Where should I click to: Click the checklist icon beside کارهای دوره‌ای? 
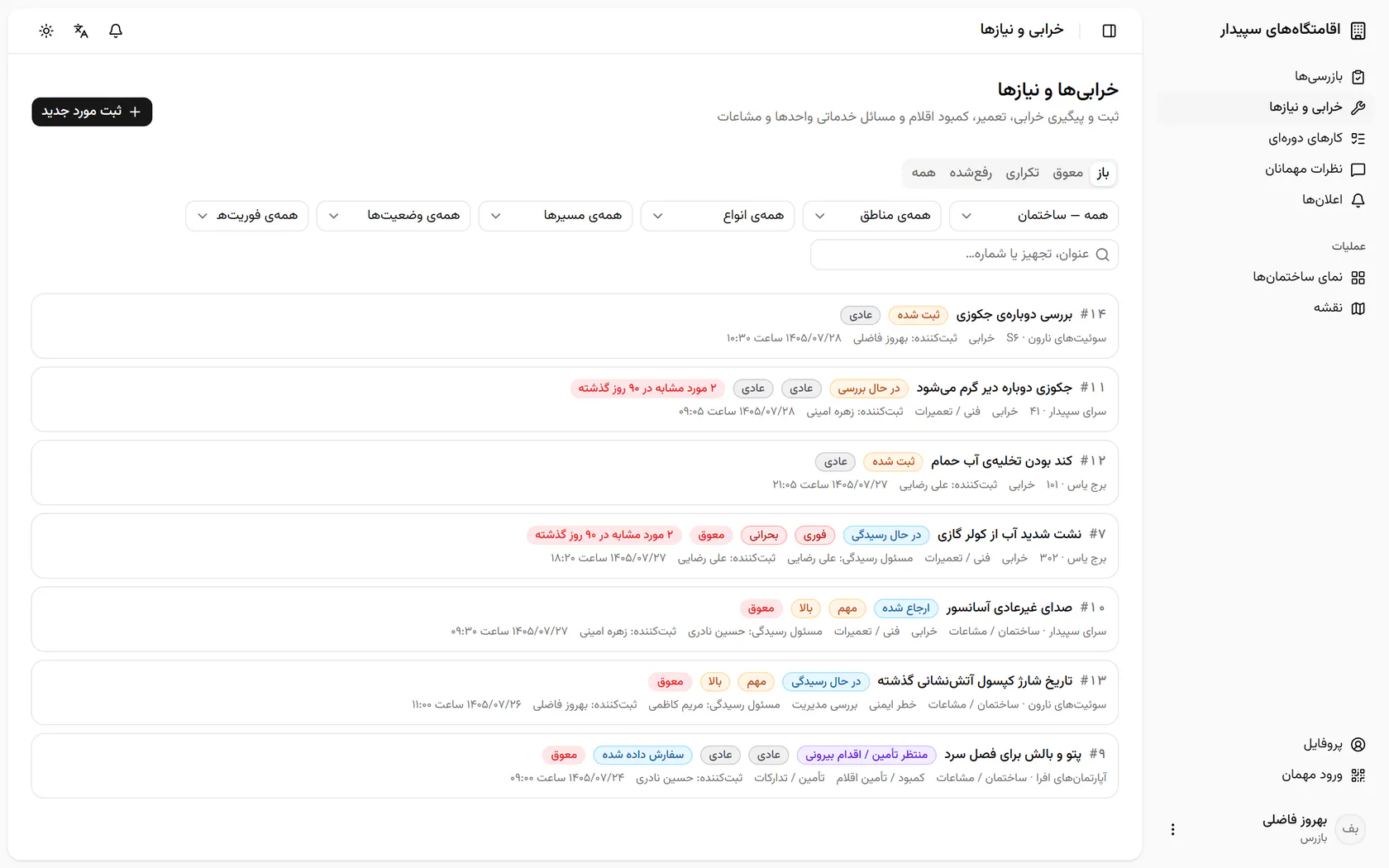pos(1358,139)
